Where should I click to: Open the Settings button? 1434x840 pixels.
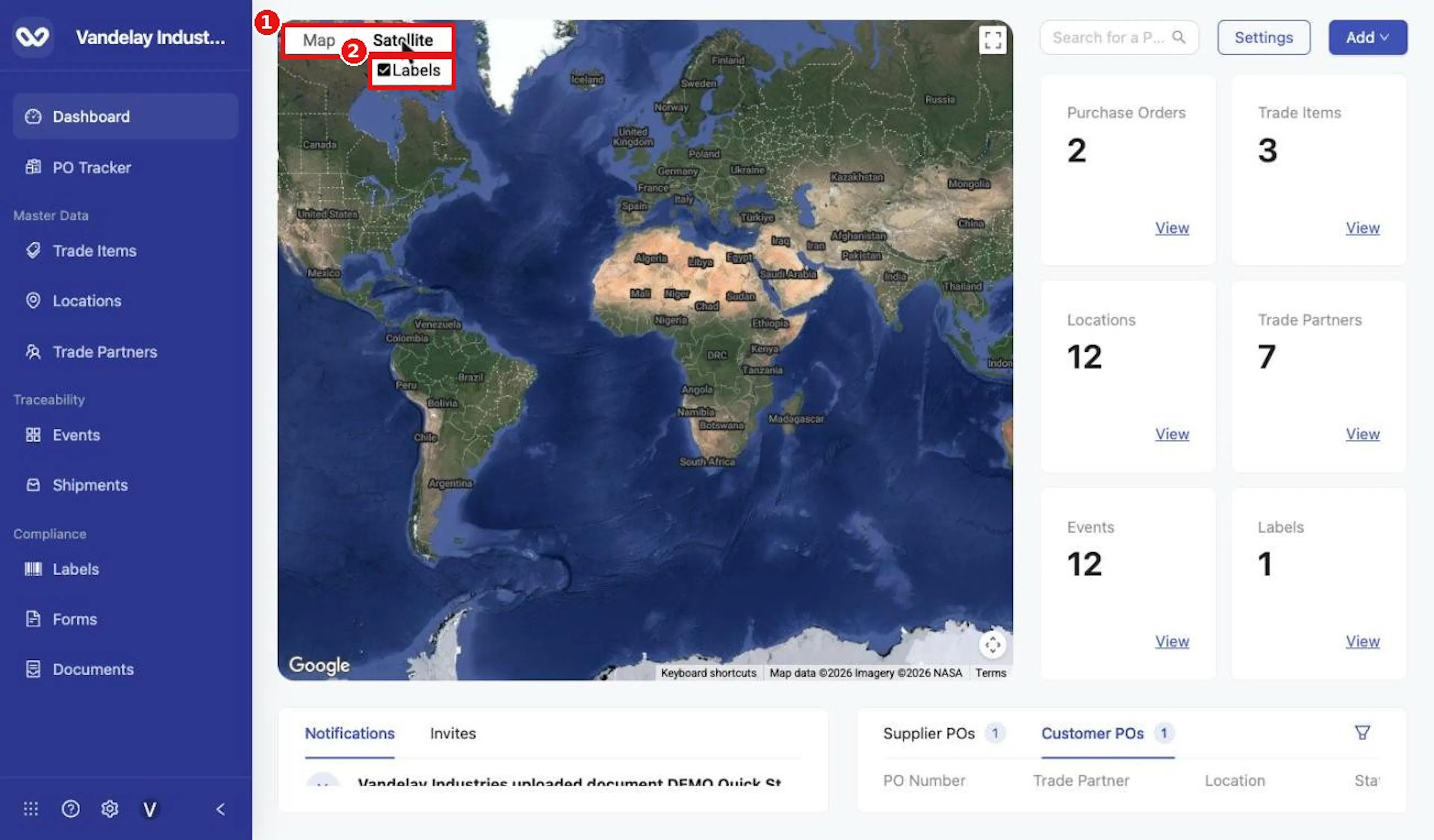coord(1264,38)
